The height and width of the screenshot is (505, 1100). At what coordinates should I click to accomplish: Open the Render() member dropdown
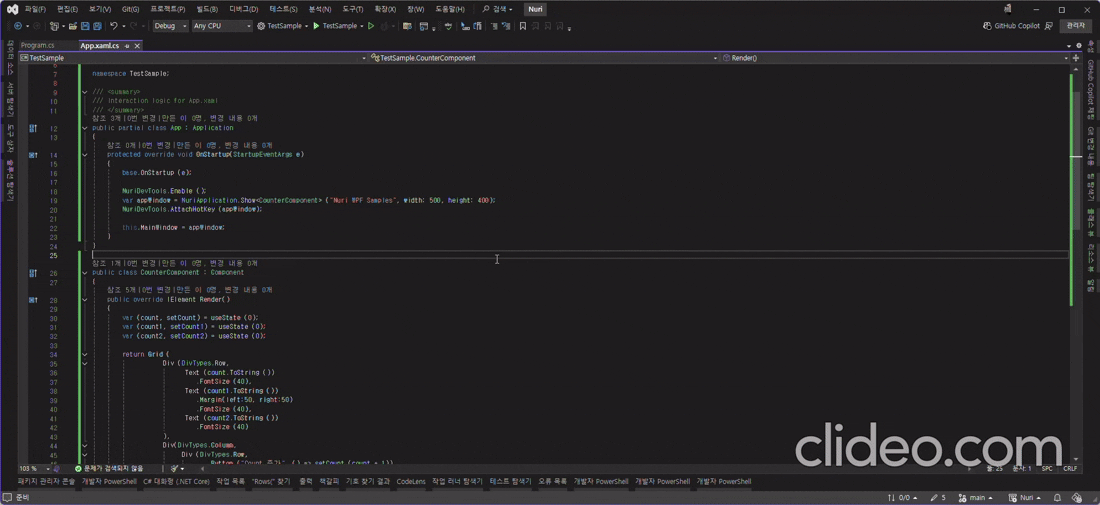coord(896,58)
